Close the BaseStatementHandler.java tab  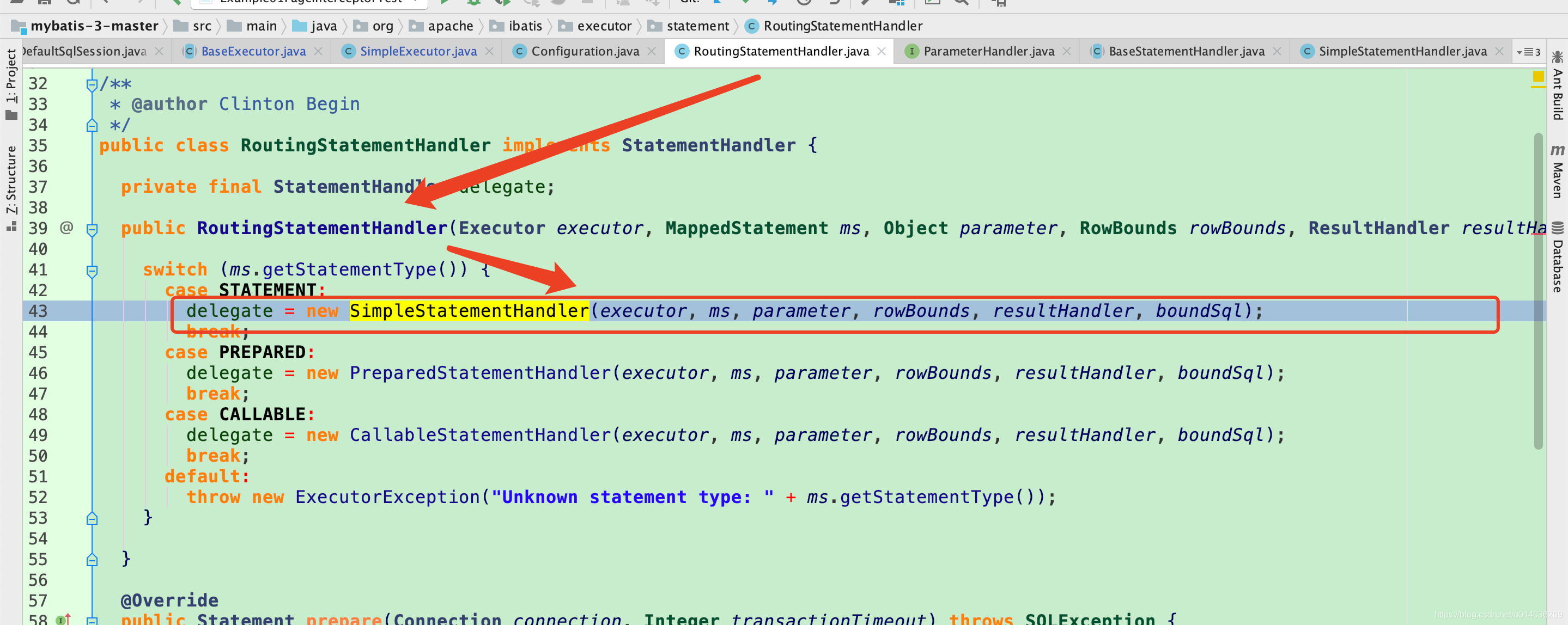[x=1277, y=52]
